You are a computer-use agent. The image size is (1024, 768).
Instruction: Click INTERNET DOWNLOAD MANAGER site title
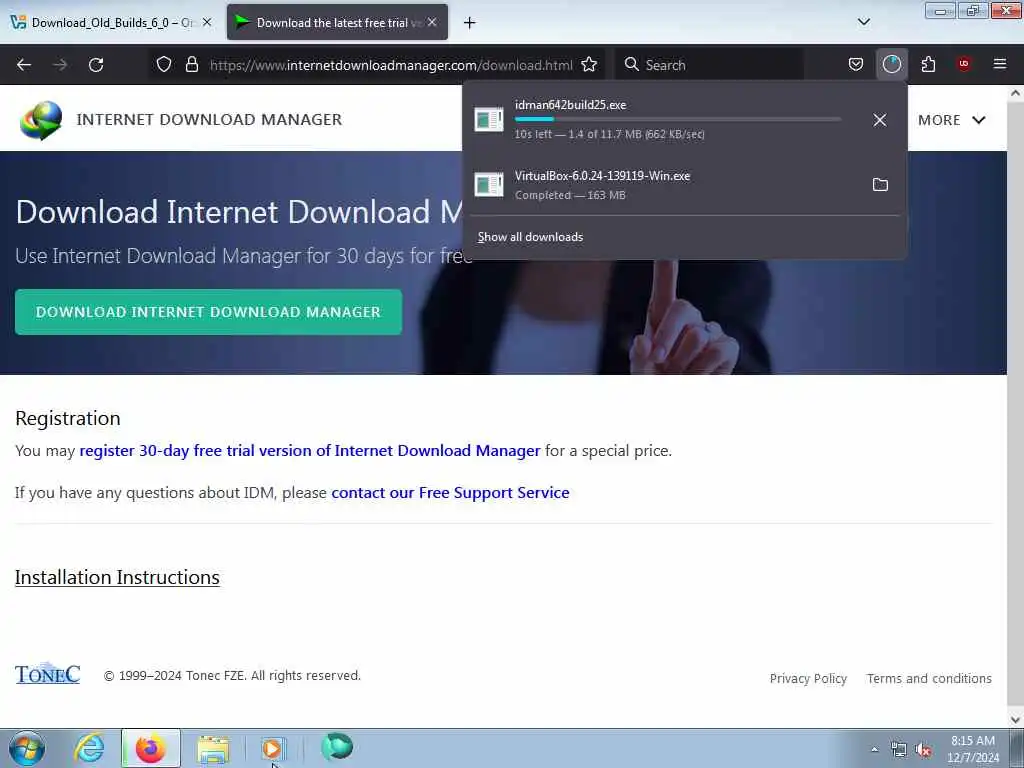click(x=209, y=120)
